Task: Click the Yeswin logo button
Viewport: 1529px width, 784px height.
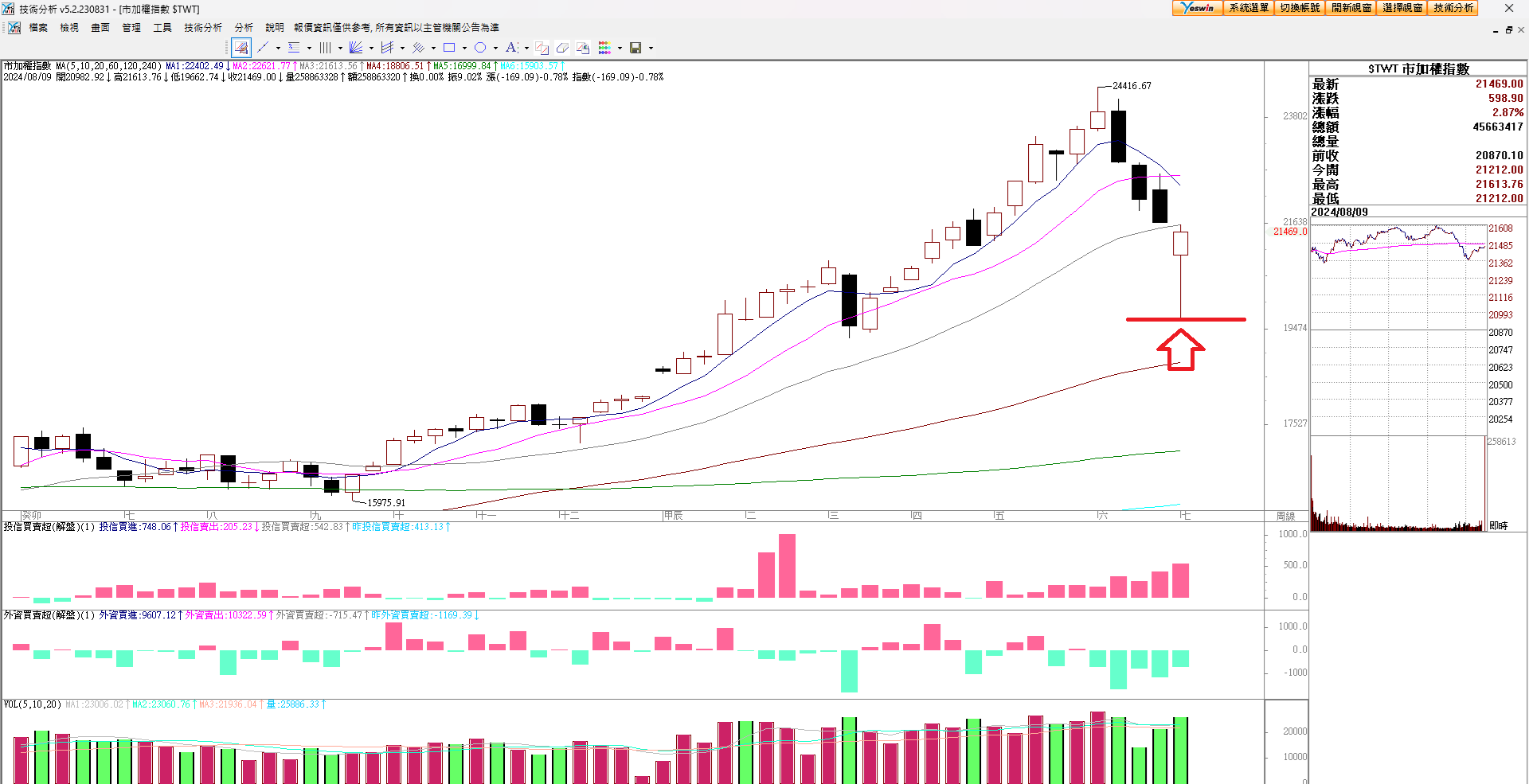Action: click(1198, 8)
